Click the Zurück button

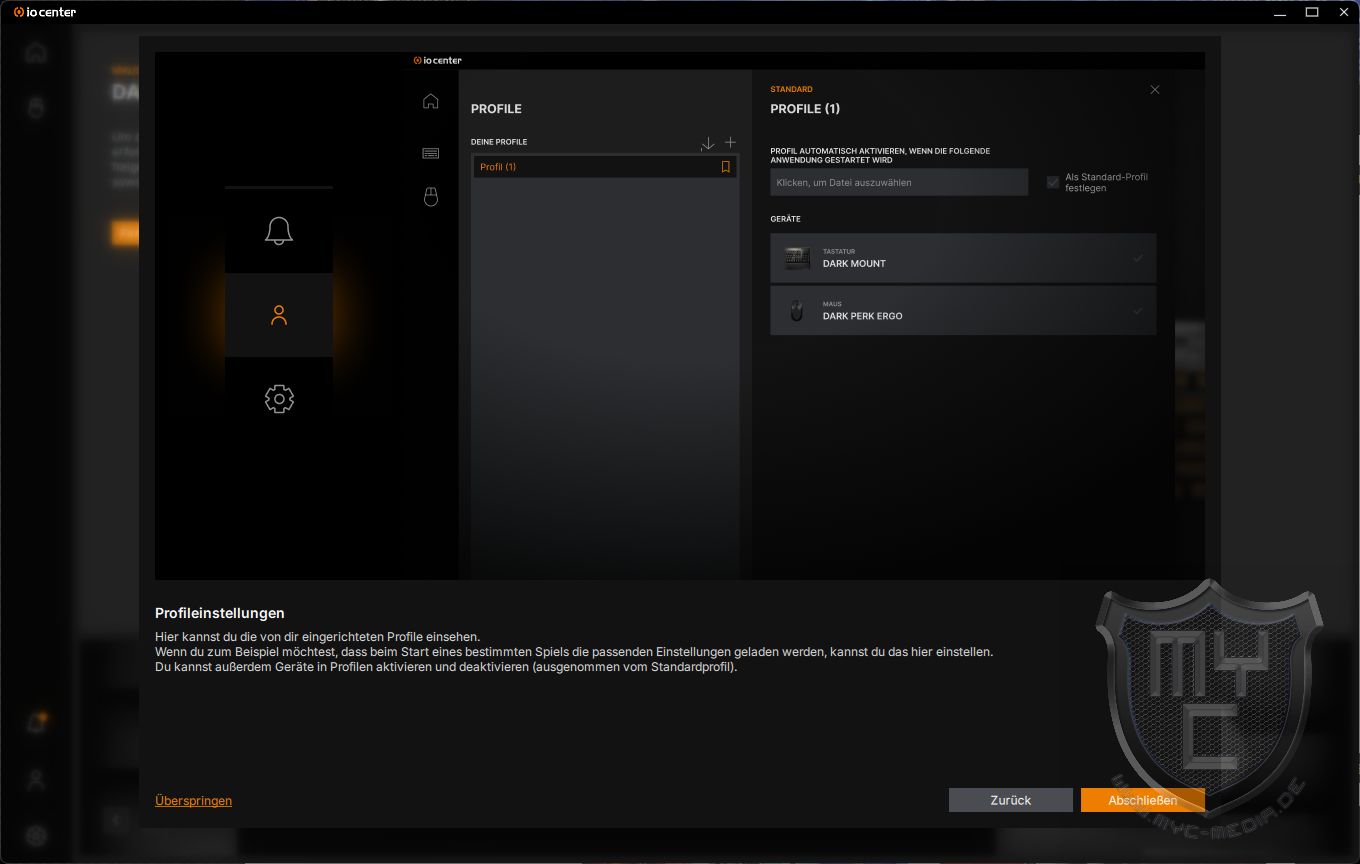point(1010,800)
